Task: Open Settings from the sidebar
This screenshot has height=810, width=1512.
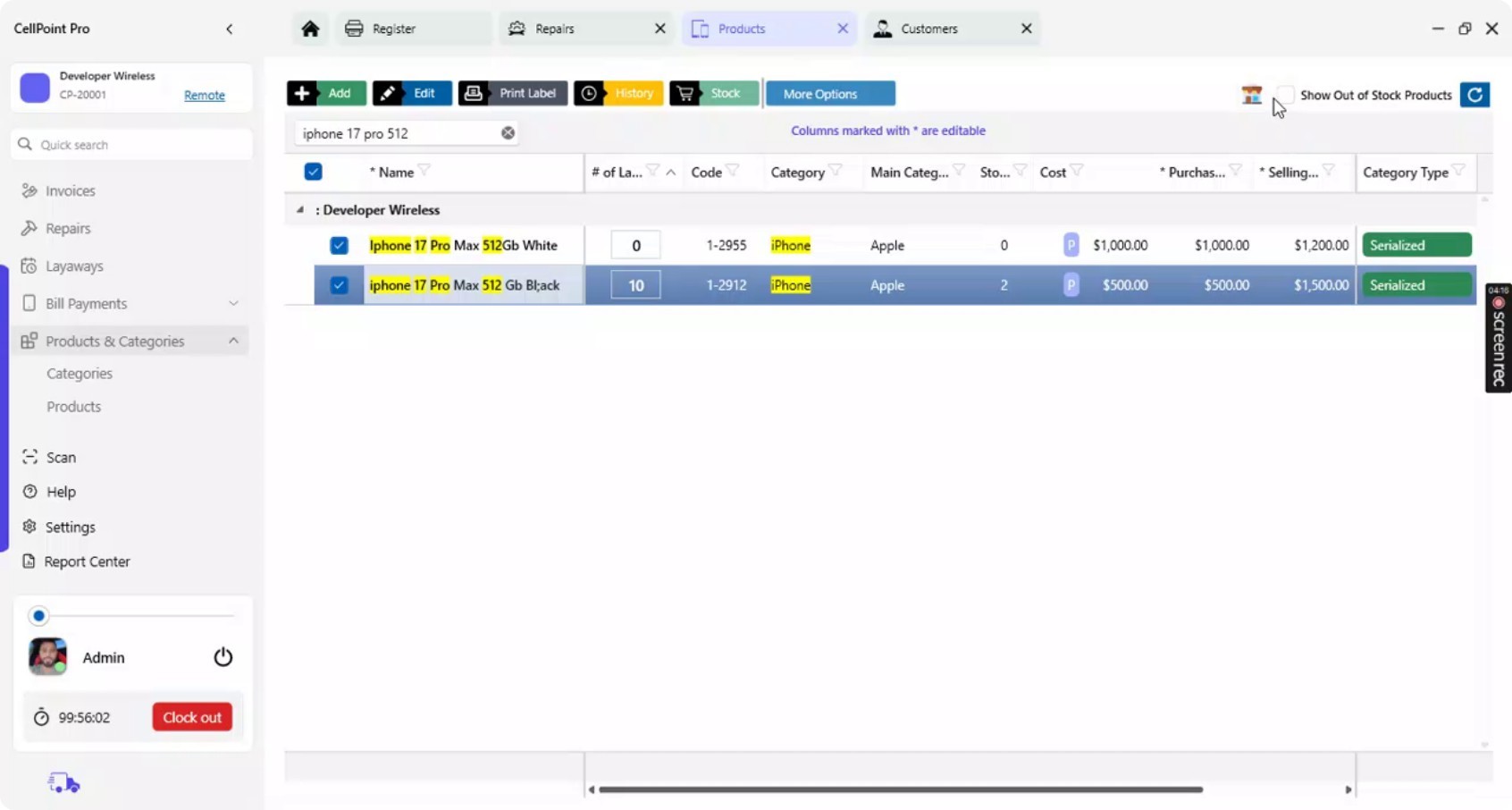Action: pos(71,527)
